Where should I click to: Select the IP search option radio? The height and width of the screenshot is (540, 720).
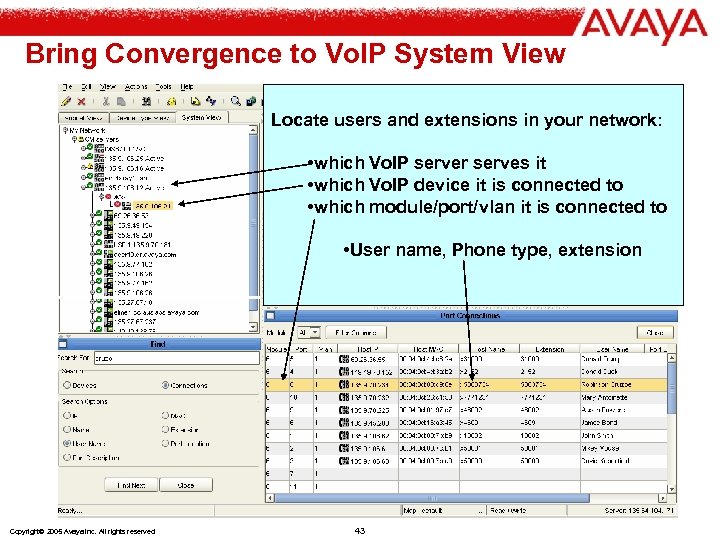click(x=67, y=416)
